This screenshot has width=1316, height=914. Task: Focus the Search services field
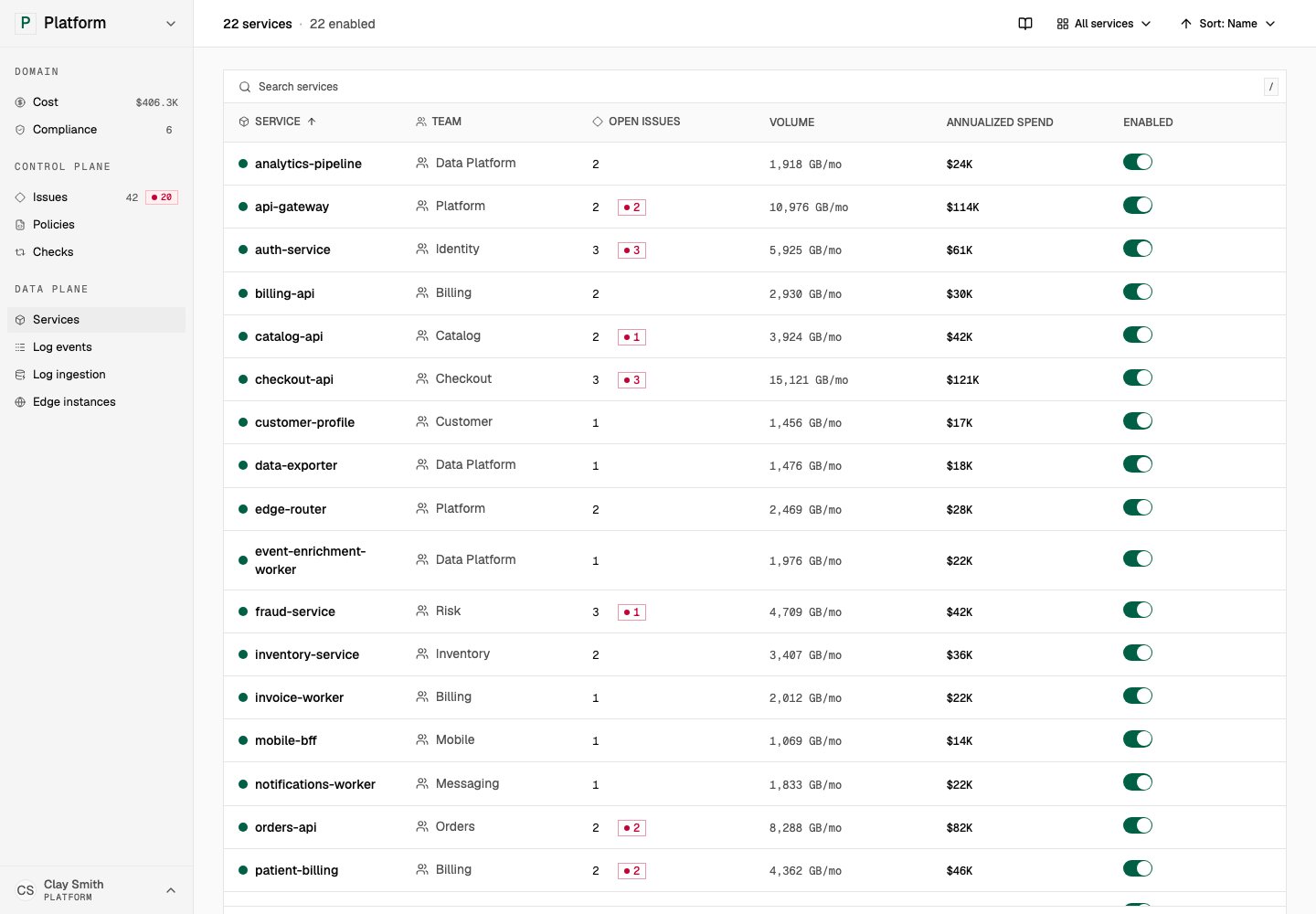click(754, 87)
